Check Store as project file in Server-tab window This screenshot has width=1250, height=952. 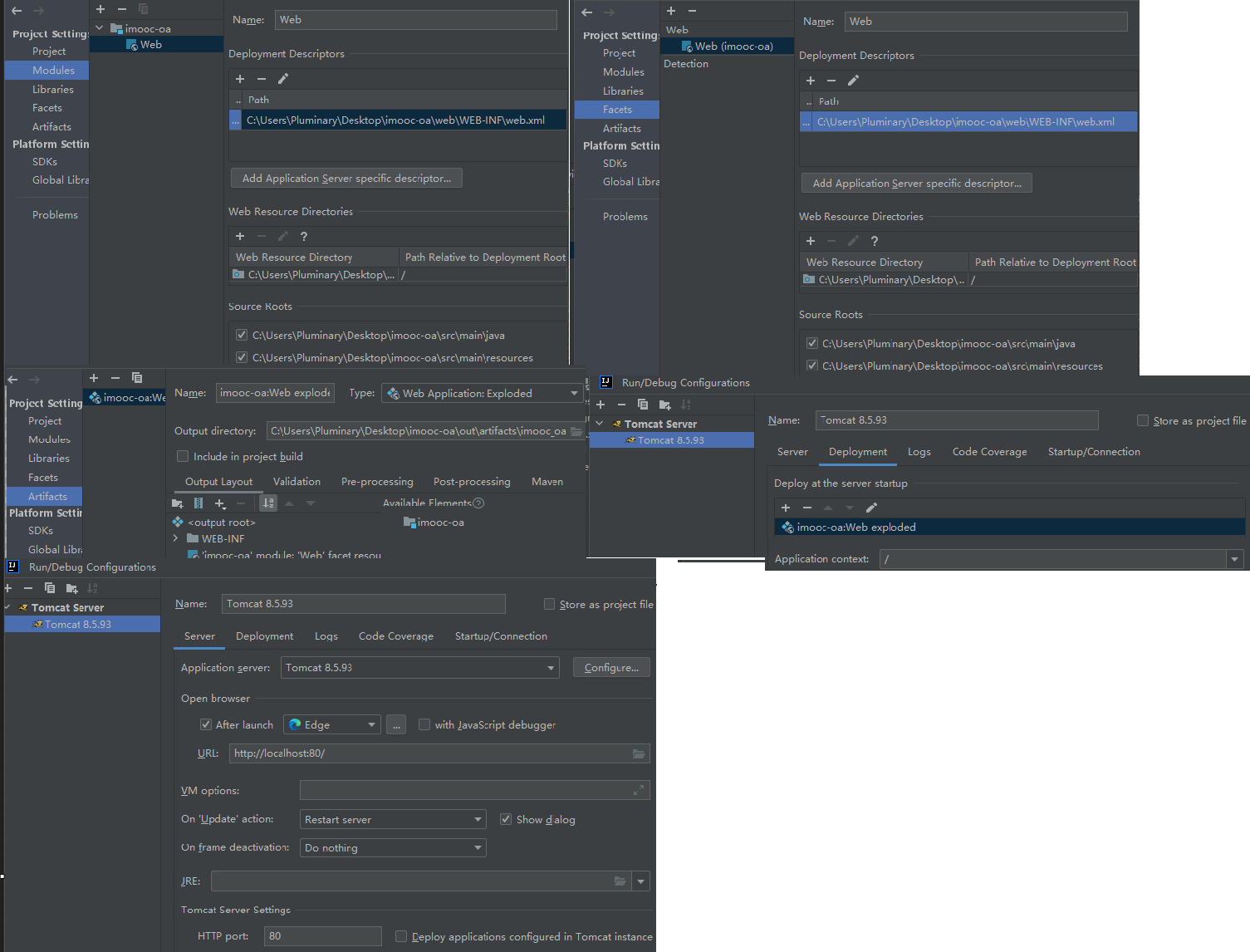click(549, 604)
